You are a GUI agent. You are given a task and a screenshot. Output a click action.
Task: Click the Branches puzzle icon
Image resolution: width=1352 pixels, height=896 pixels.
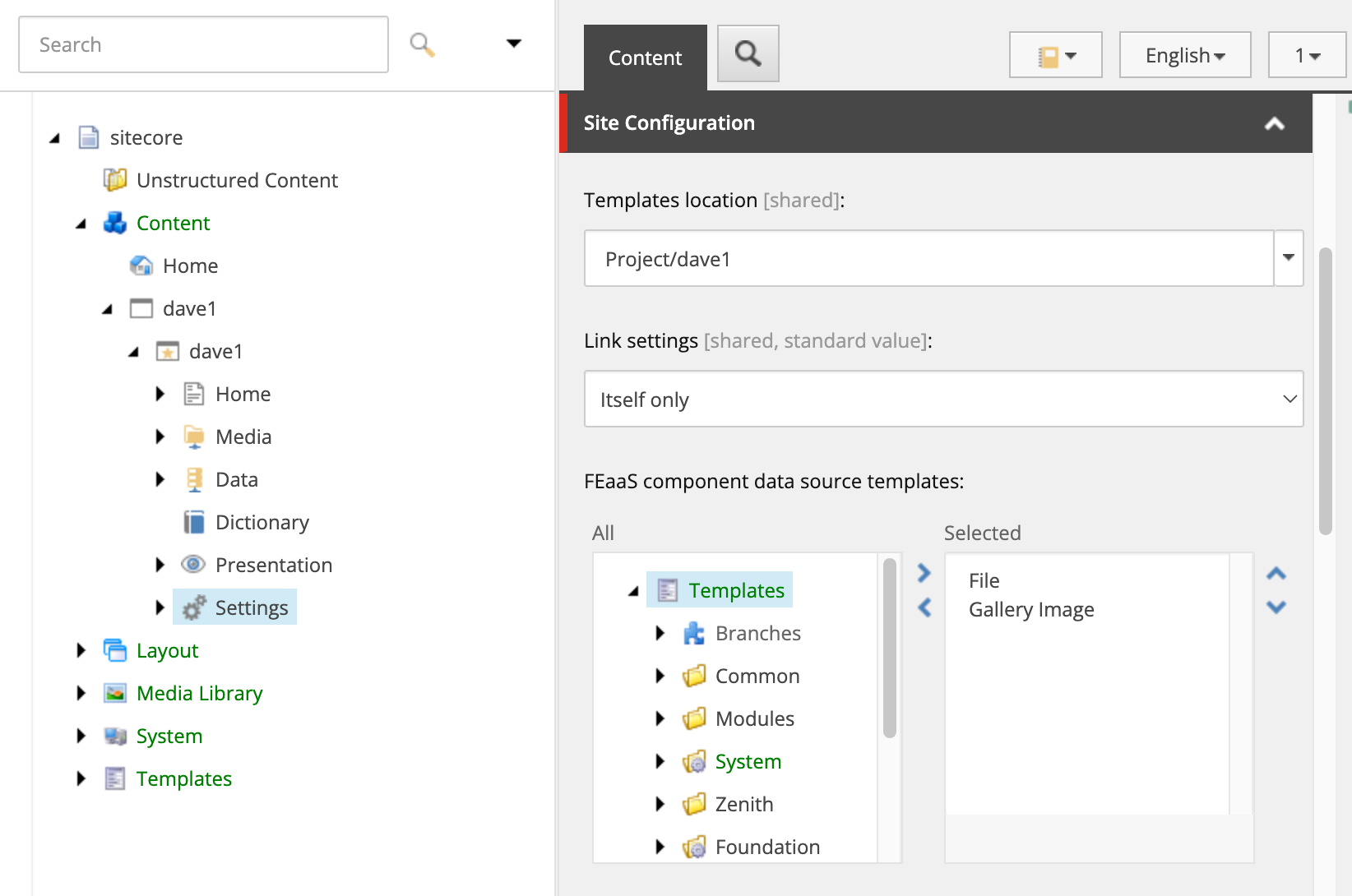click(694, 633)
